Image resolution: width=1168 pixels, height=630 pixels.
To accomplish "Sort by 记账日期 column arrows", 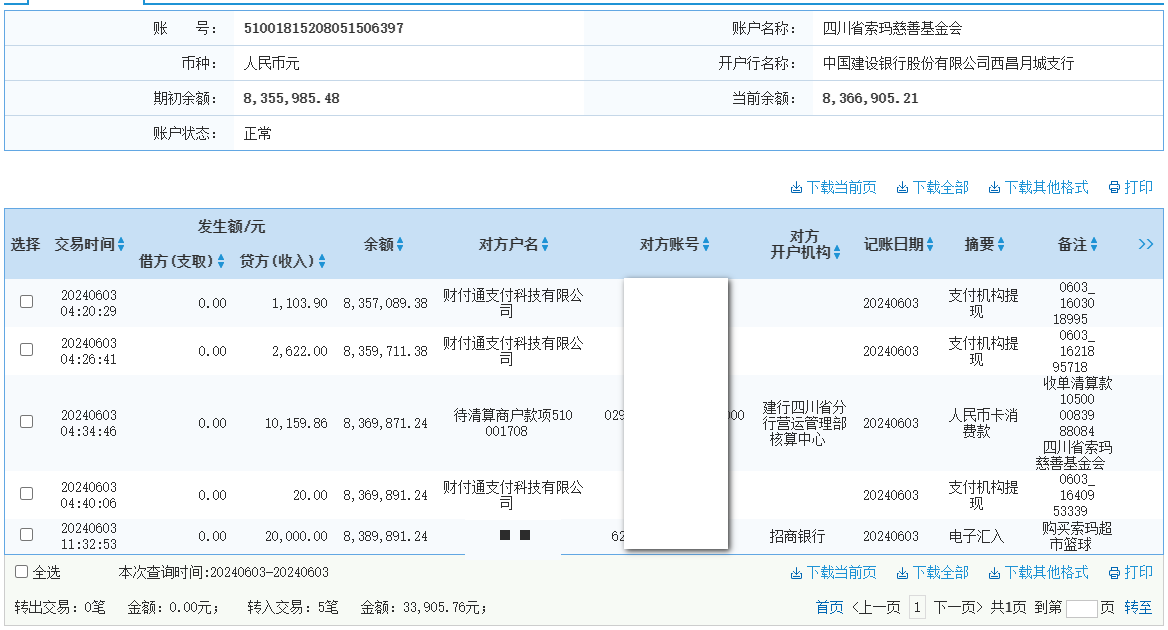I will pyautogui.click(x=930, y=244).
